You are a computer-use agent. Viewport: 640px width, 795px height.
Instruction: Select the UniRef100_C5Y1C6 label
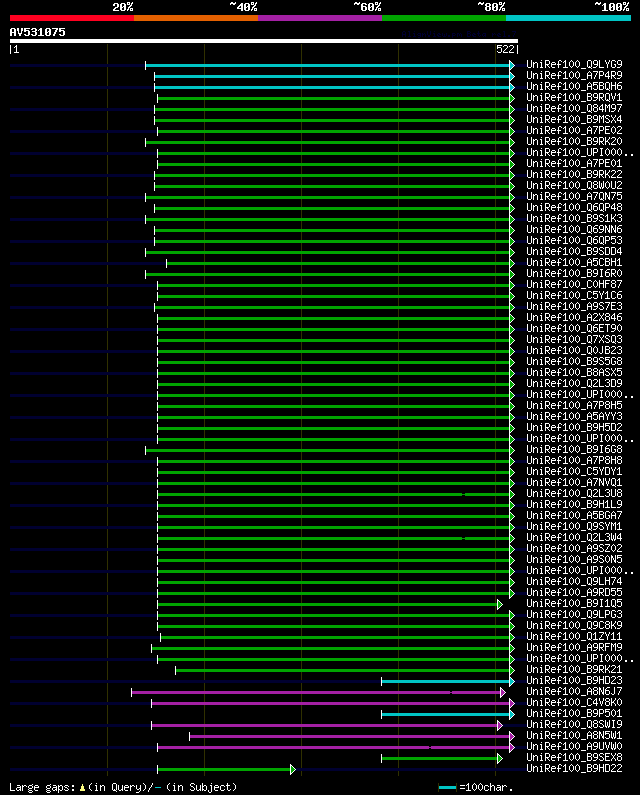pyautogui.click(x=574, y=296)
